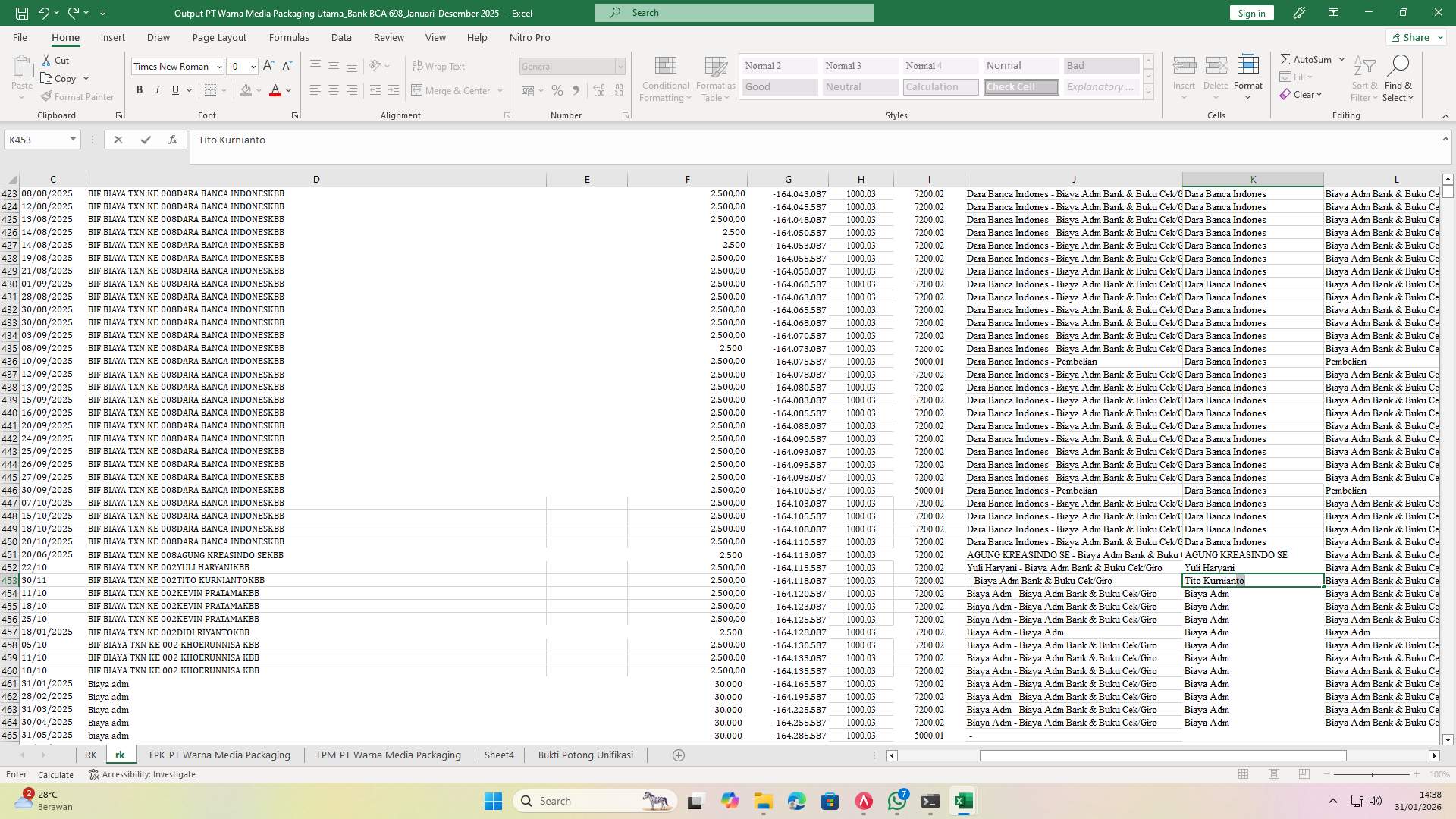Switch to the Formulas ribbon tab
Image resolution: width=1456 pixels, height=819 pixels.
coord(289,37)
